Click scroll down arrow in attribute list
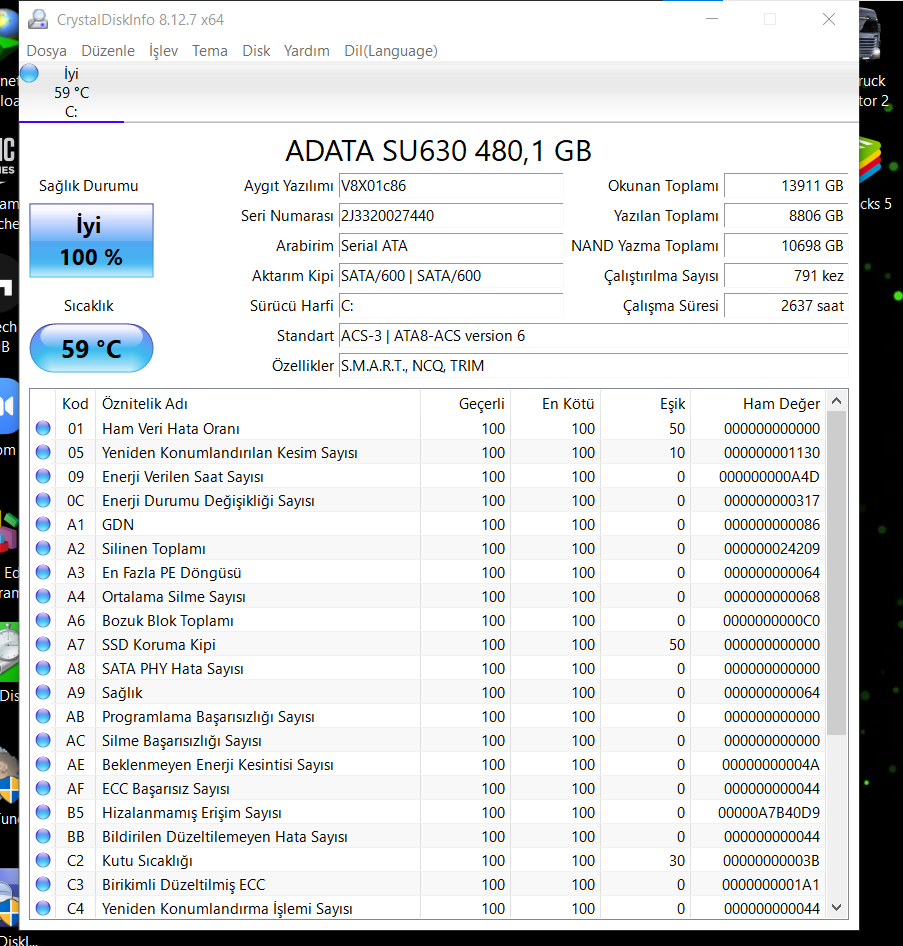Image resolution: width=903 pixels, height=946 pixels. (x=838, y=908)
